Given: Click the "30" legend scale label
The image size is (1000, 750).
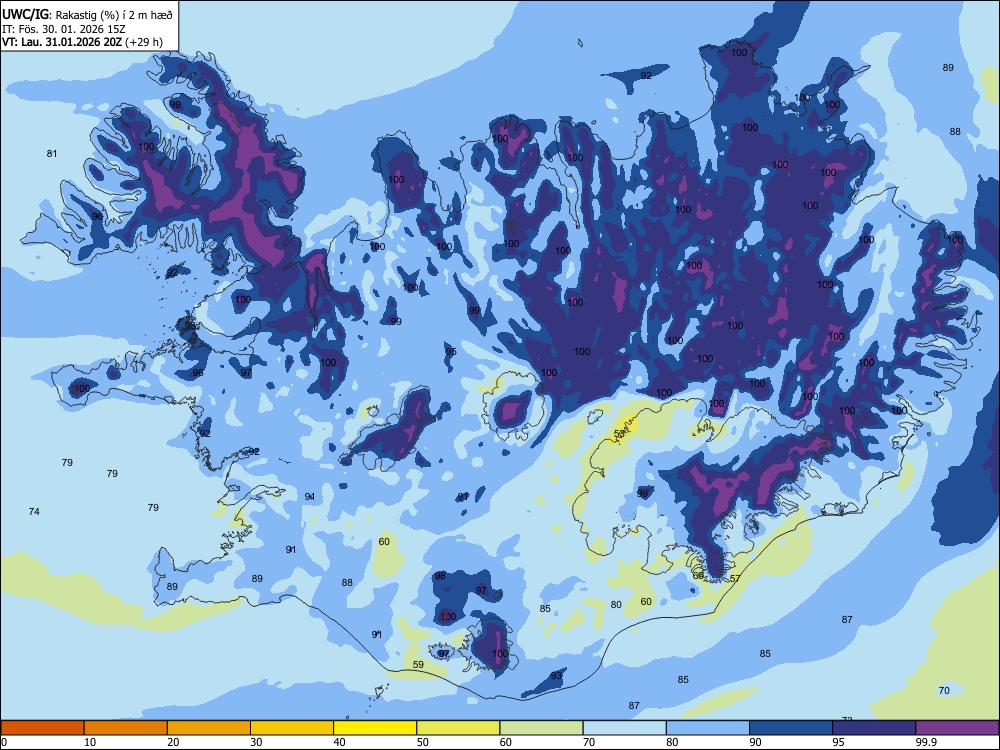Looking at the screenshot, I should pyautogui.click(x=256, y=742).
